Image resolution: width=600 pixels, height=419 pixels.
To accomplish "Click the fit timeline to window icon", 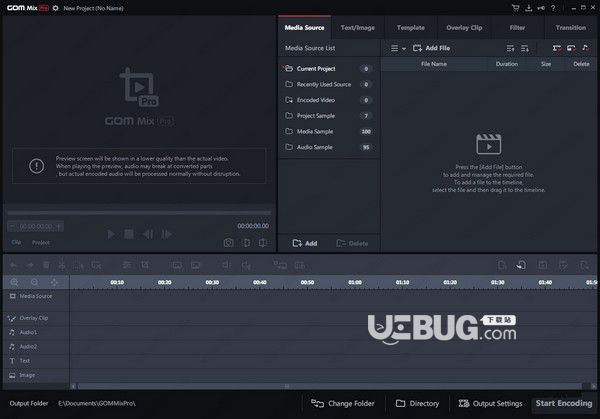I will 54,282.
